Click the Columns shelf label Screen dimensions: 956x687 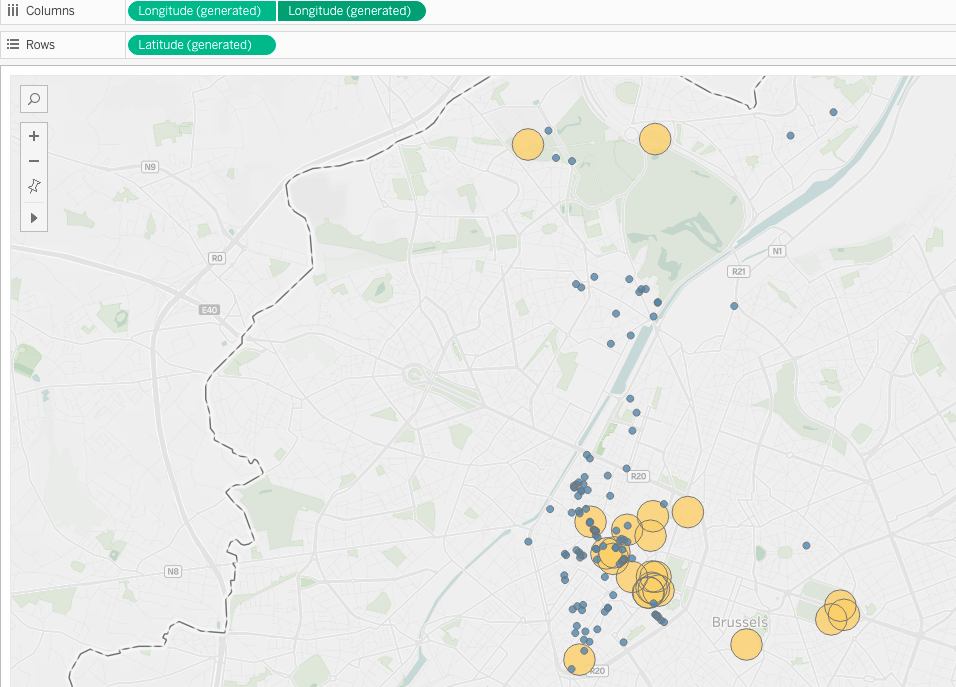(50, 11)
